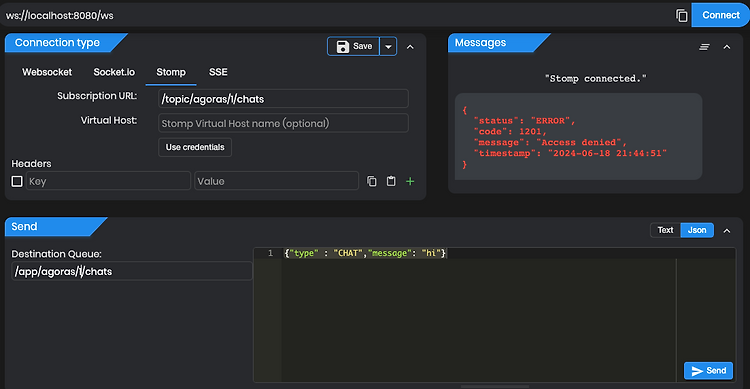Click the Subscription URL field
The height and width of the screenshot is (389, 750).
tap(283, 99)
